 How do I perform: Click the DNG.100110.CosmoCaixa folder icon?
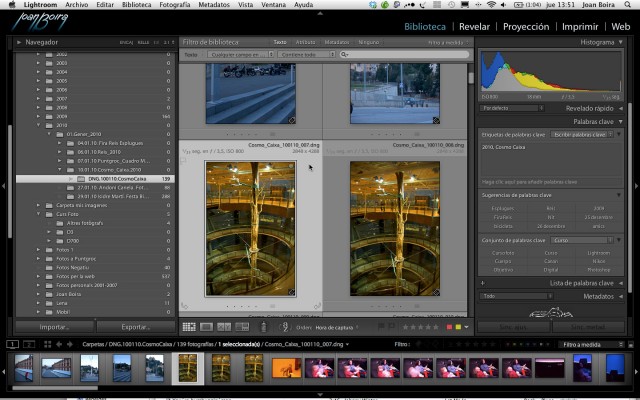(81, 179)
